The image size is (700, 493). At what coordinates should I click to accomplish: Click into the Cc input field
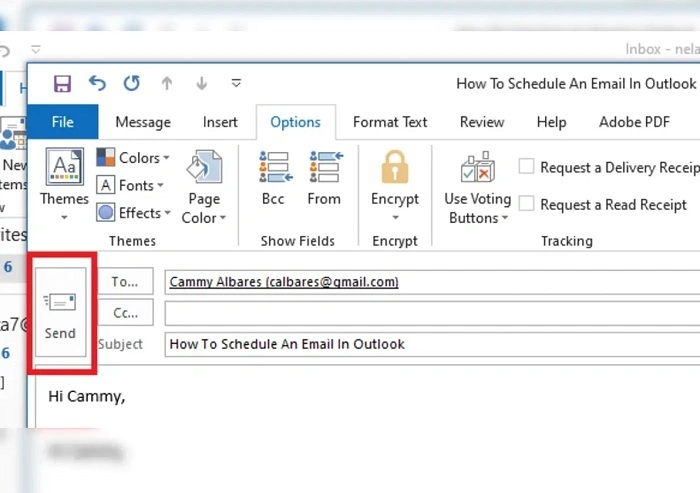pos(432,313)
